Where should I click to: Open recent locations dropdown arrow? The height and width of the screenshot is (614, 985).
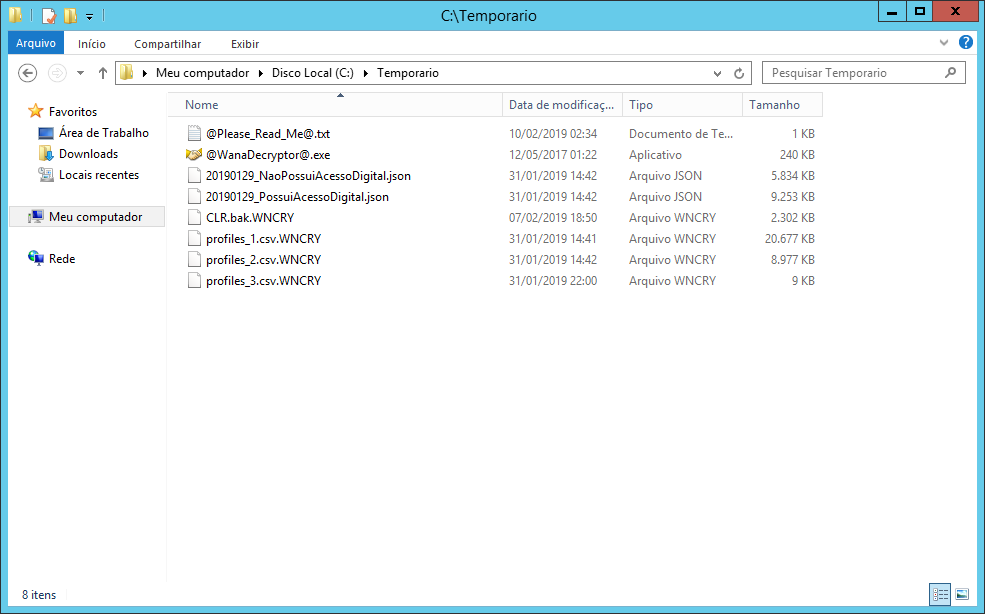tap(80, 73)
